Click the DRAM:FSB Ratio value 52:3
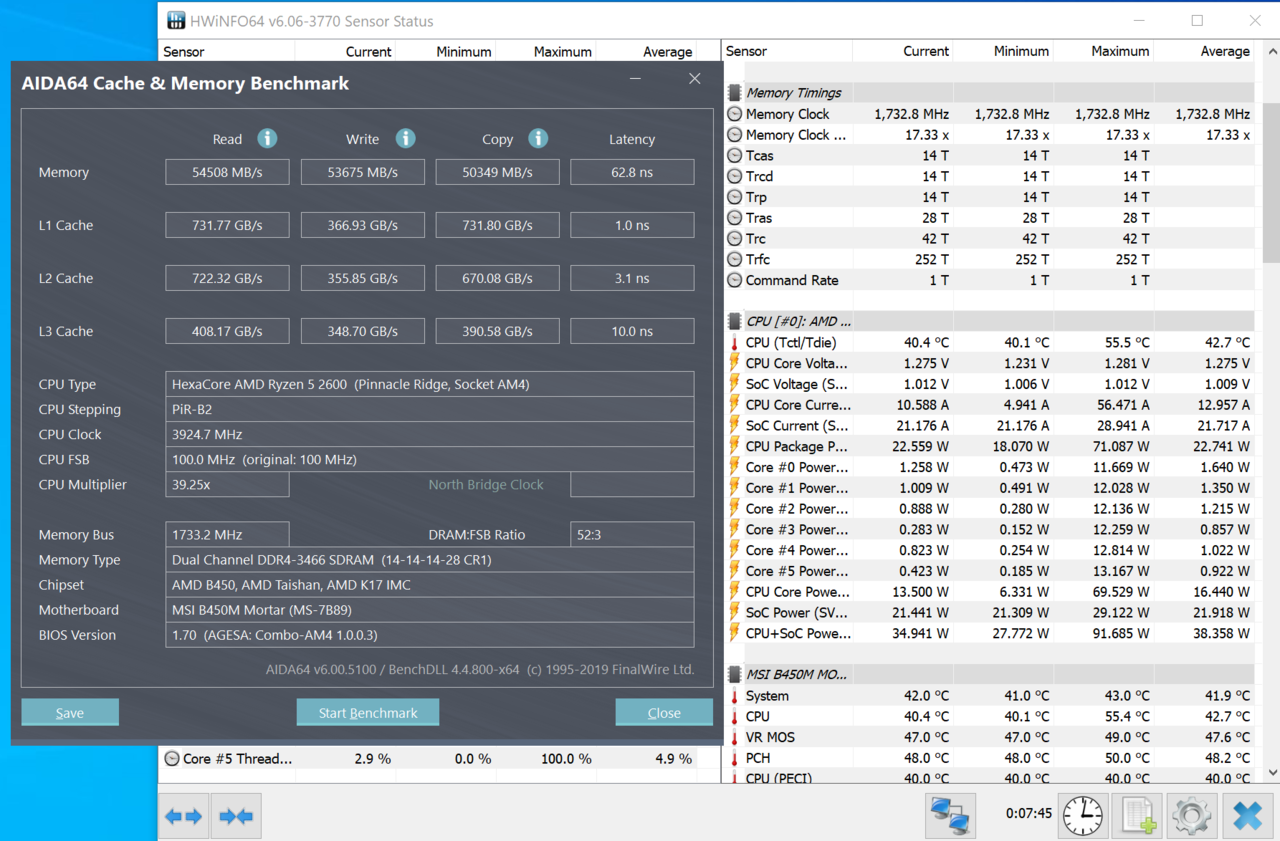The image size is (1280, 841). click(x=632, y=535)
